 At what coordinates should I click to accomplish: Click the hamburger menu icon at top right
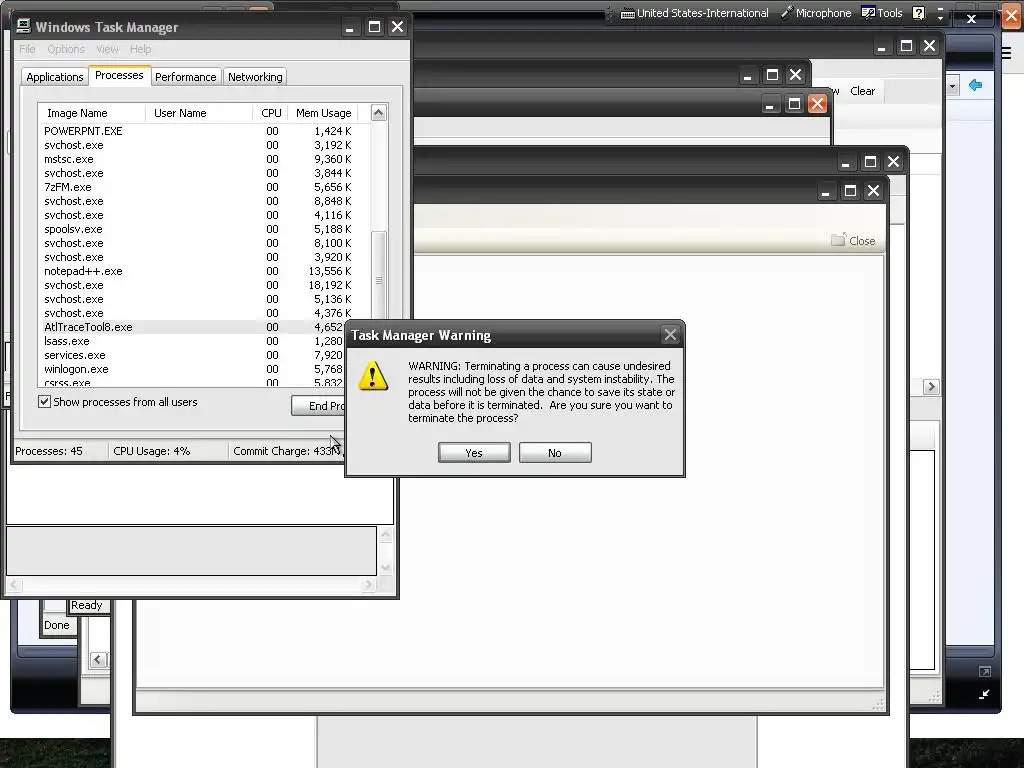coord(1006,54)
